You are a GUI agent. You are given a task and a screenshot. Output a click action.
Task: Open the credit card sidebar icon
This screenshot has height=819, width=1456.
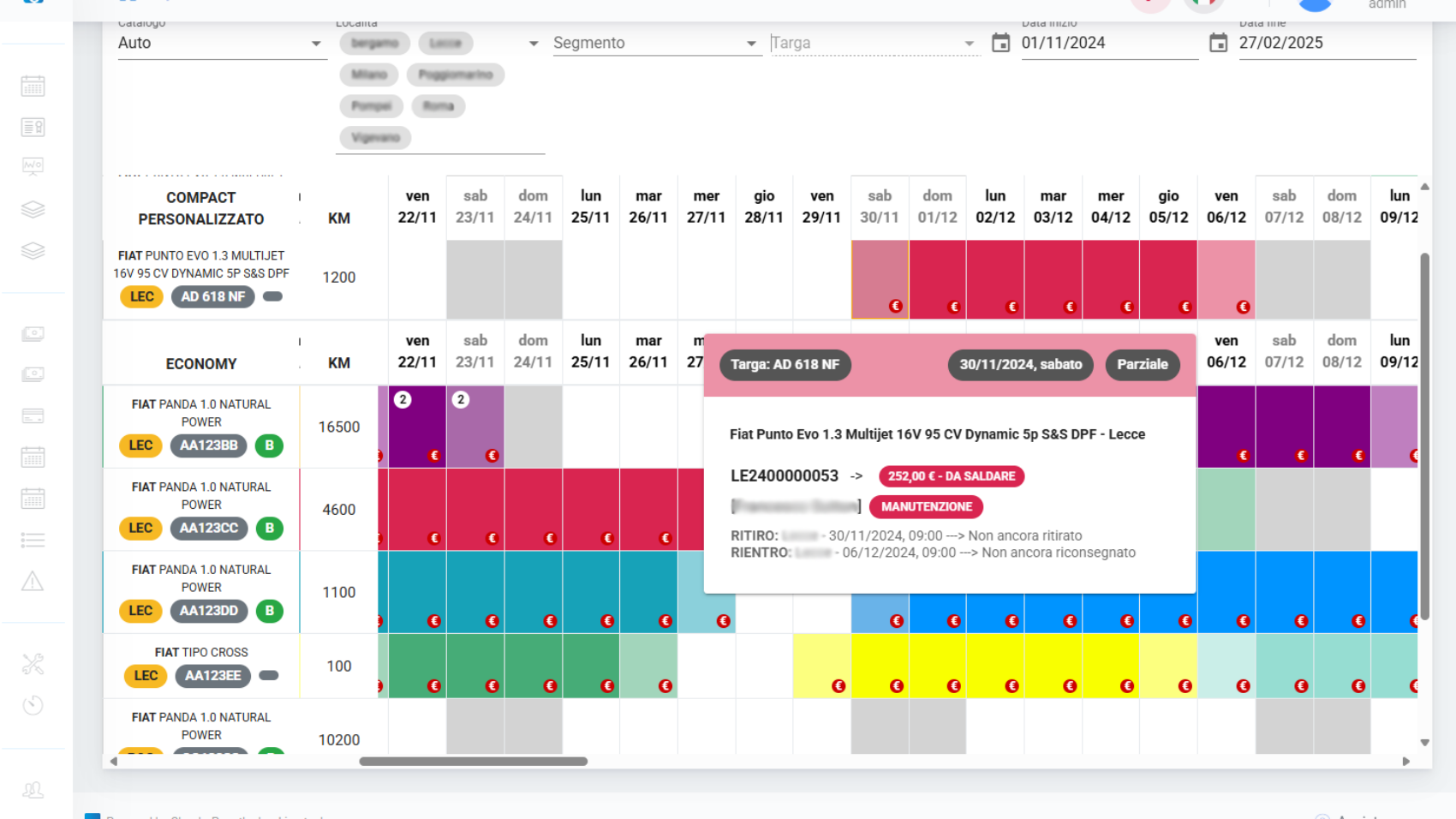click(x=33, y=416)
